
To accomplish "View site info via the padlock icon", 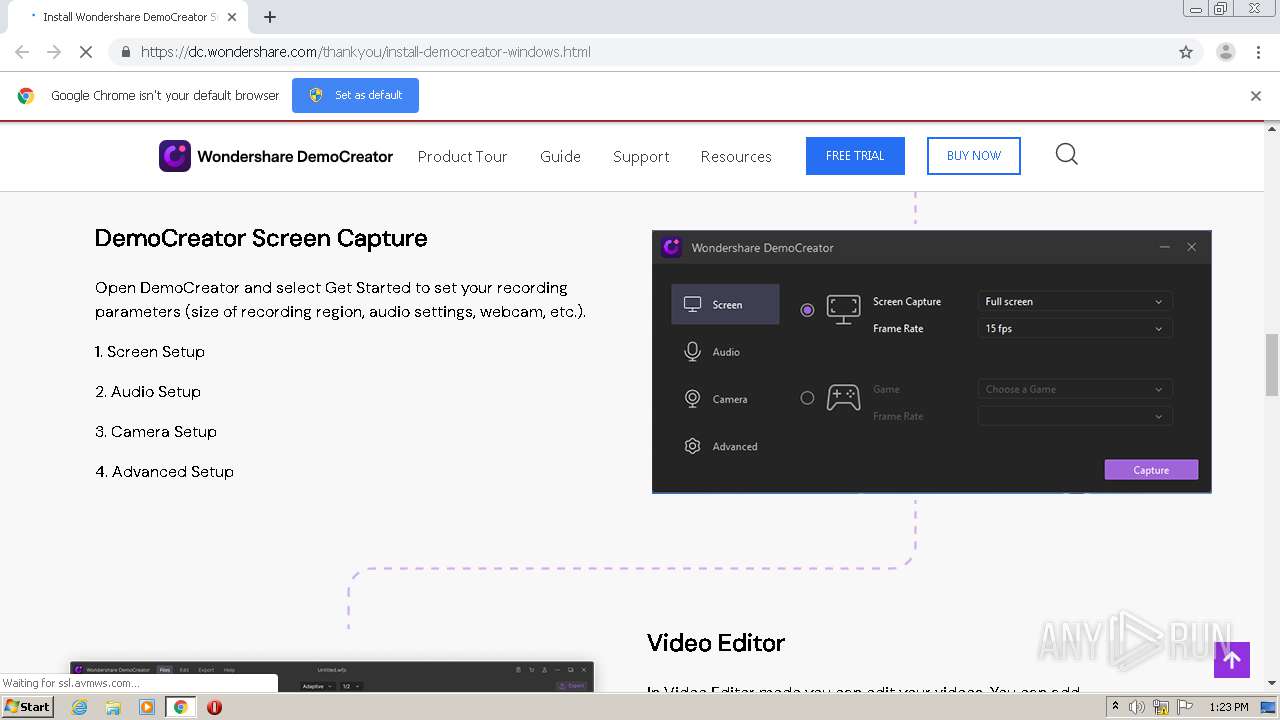I will pos(125,52).
